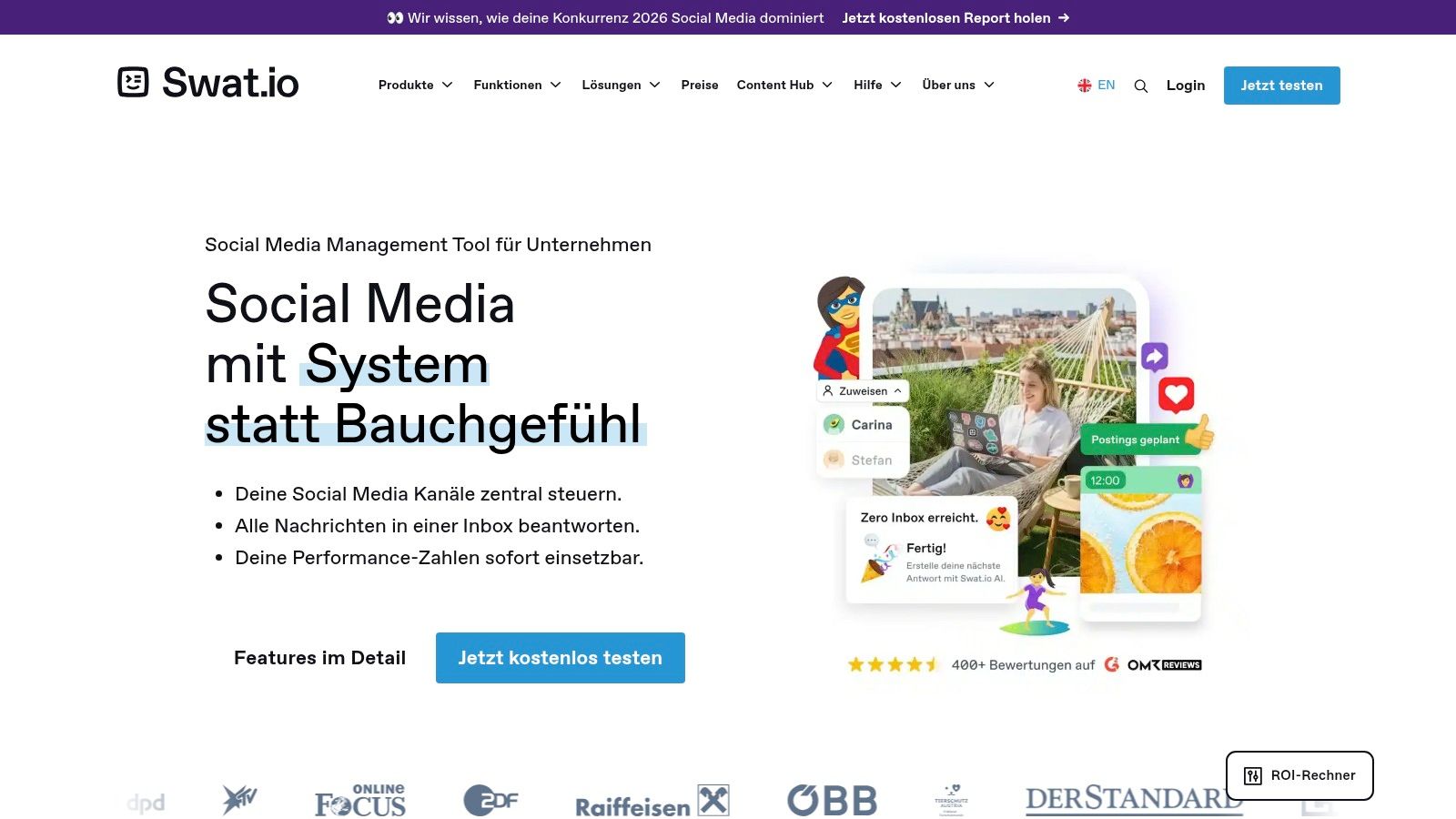Click the five-star rating icons
The width and height of the screenshot is (1456, 819).
tap(894, 664)
